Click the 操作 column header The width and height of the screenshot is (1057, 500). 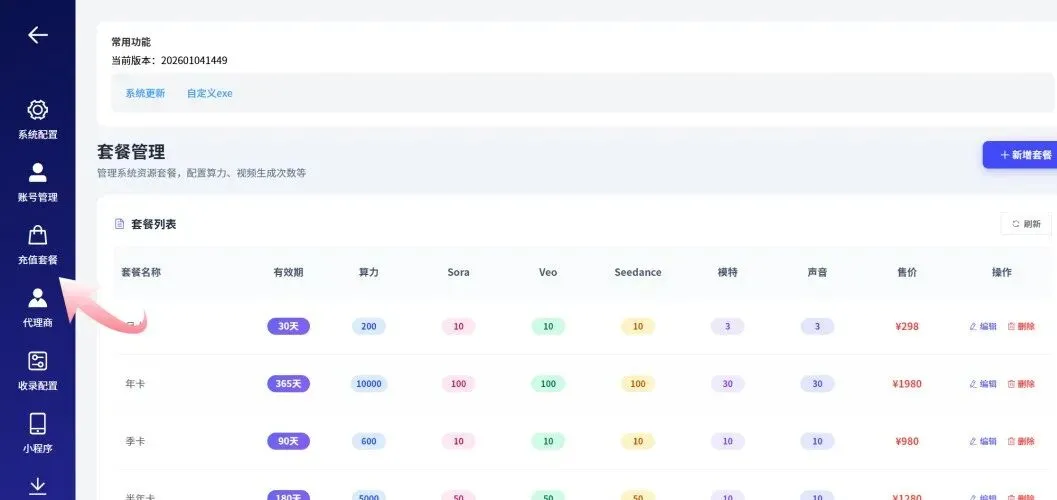[x=1002, y=272]
